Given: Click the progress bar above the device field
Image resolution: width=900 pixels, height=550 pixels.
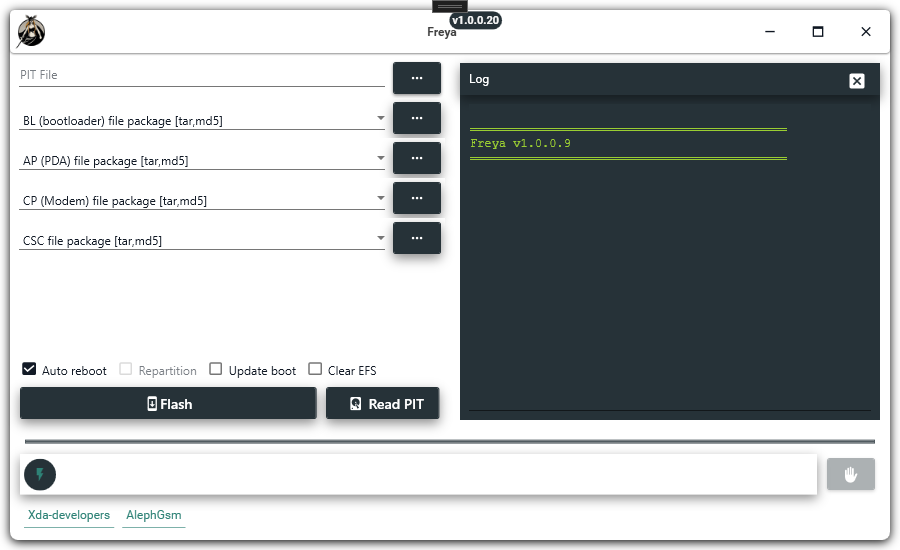Looking at the screenshot, I should tap(449, 441).
